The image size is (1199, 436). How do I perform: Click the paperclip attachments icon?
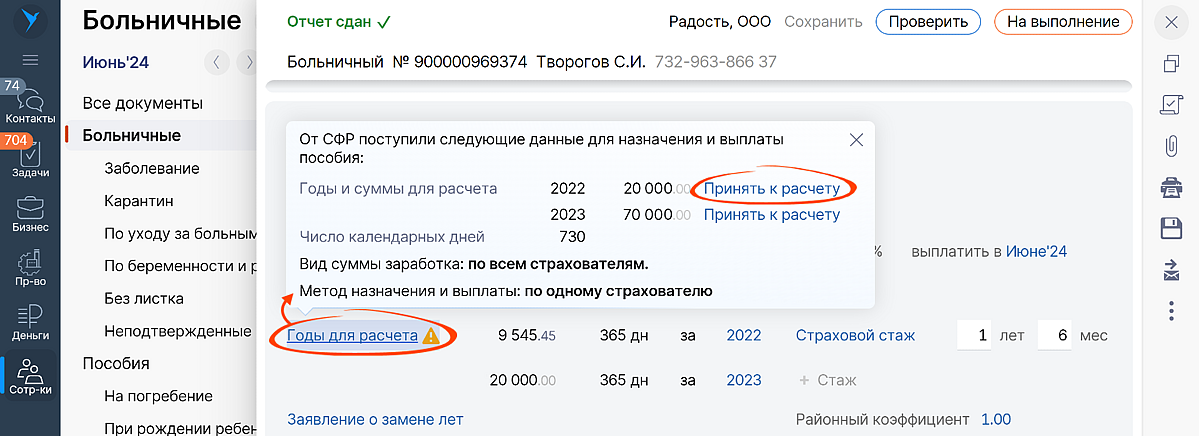(1172, 145)
